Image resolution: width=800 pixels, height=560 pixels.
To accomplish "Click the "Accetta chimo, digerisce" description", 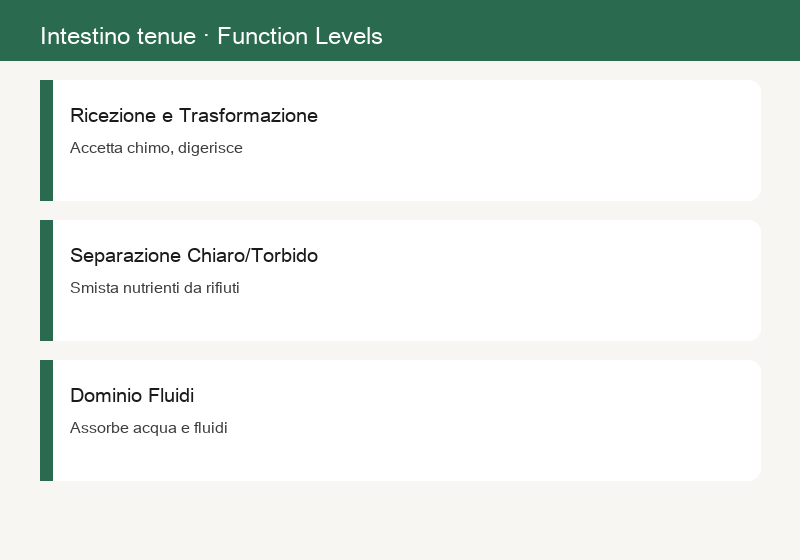I will pos(156,148).
